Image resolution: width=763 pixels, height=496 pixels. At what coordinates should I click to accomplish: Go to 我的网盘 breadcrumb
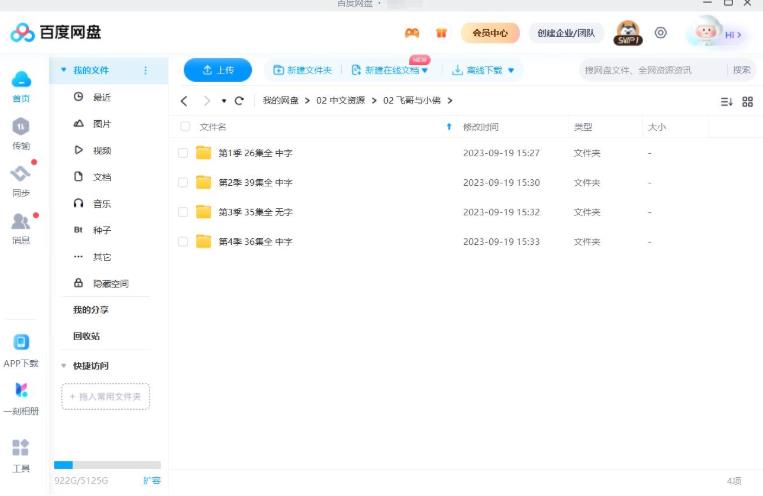[x=280, y=100]
